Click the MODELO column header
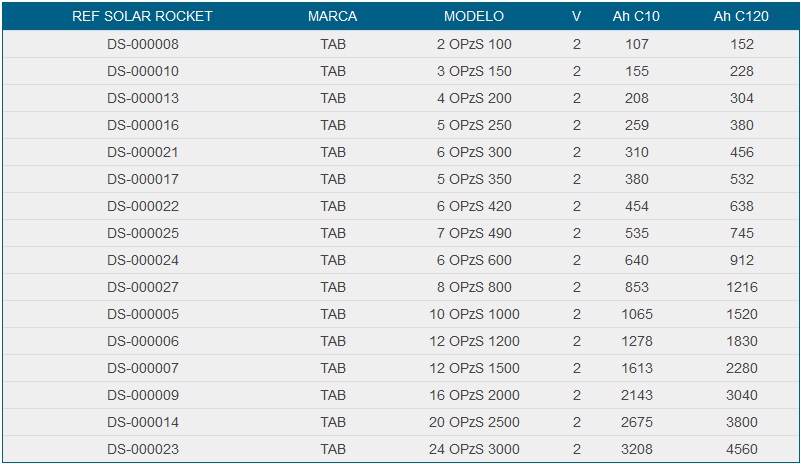 (x=474, y=17)
